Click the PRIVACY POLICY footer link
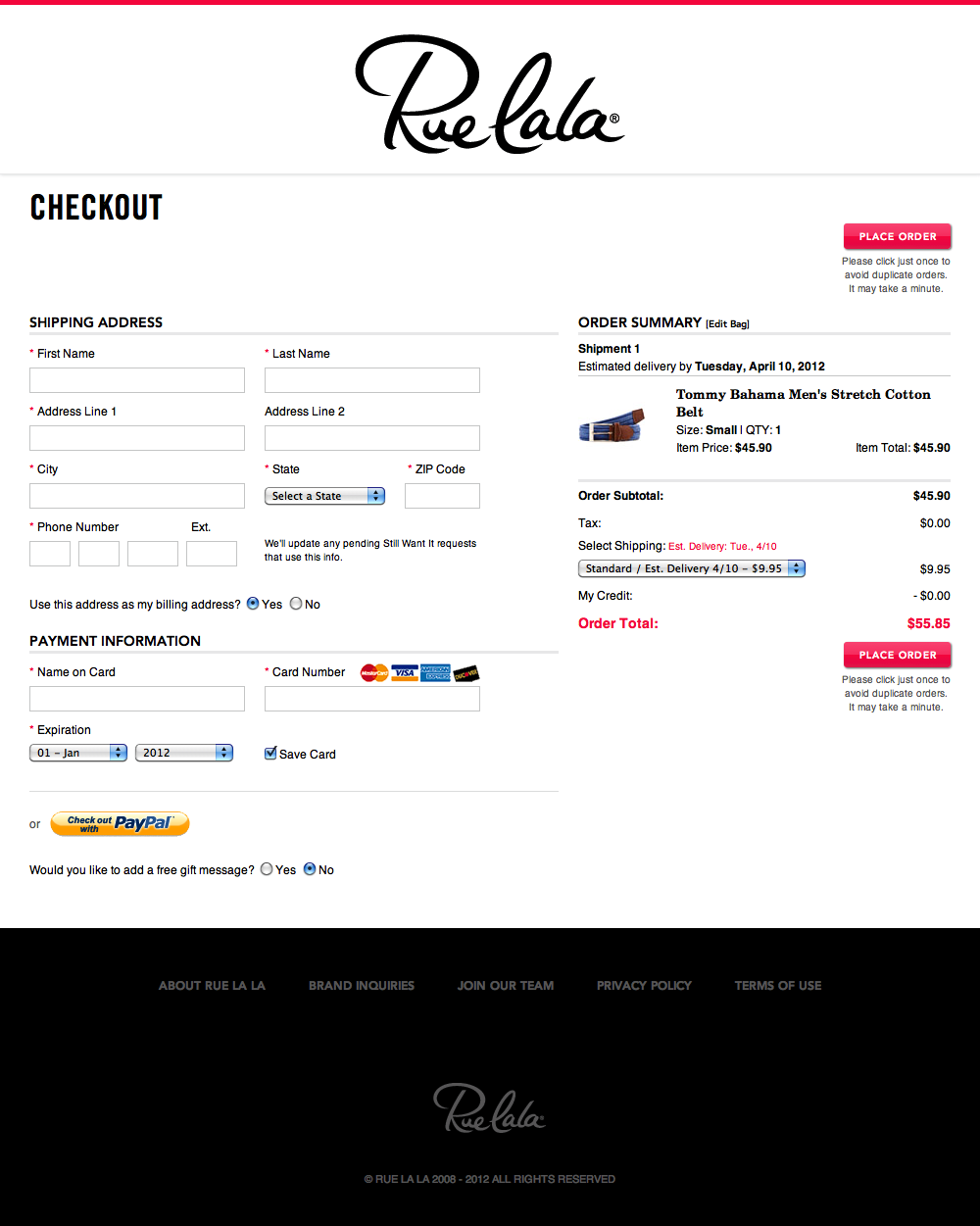The width and height of the screenshot is (980, 1226). [644, 986]
